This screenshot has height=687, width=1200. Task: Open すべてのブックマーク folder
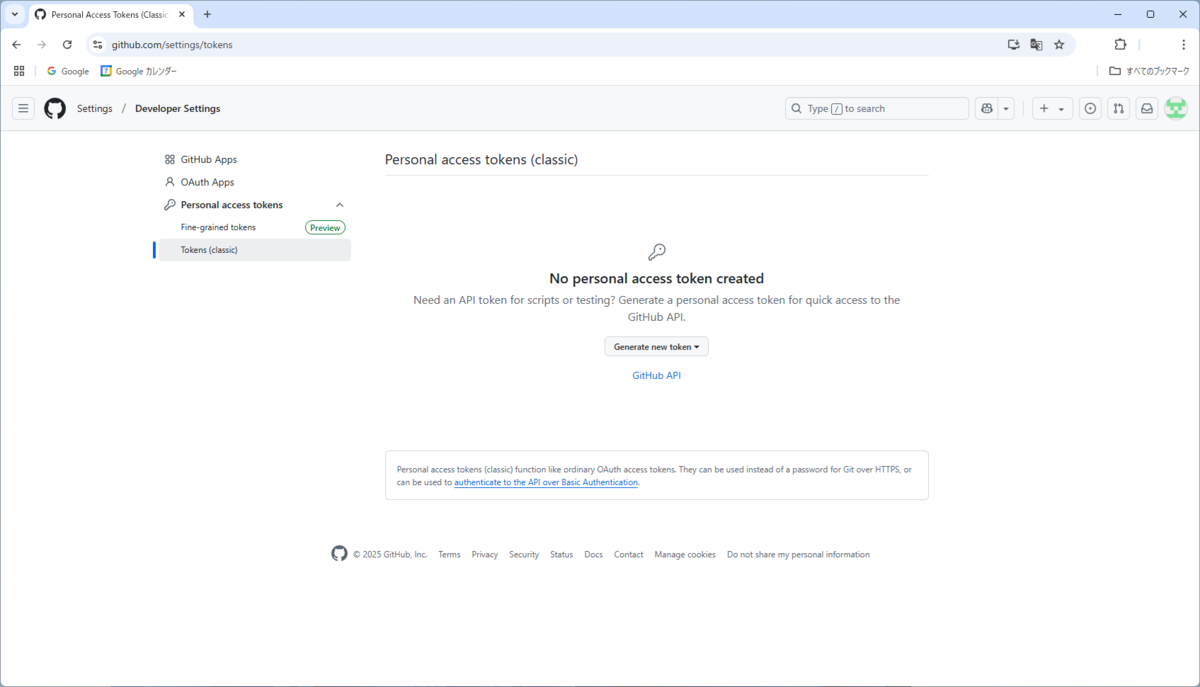[1149, 71]
